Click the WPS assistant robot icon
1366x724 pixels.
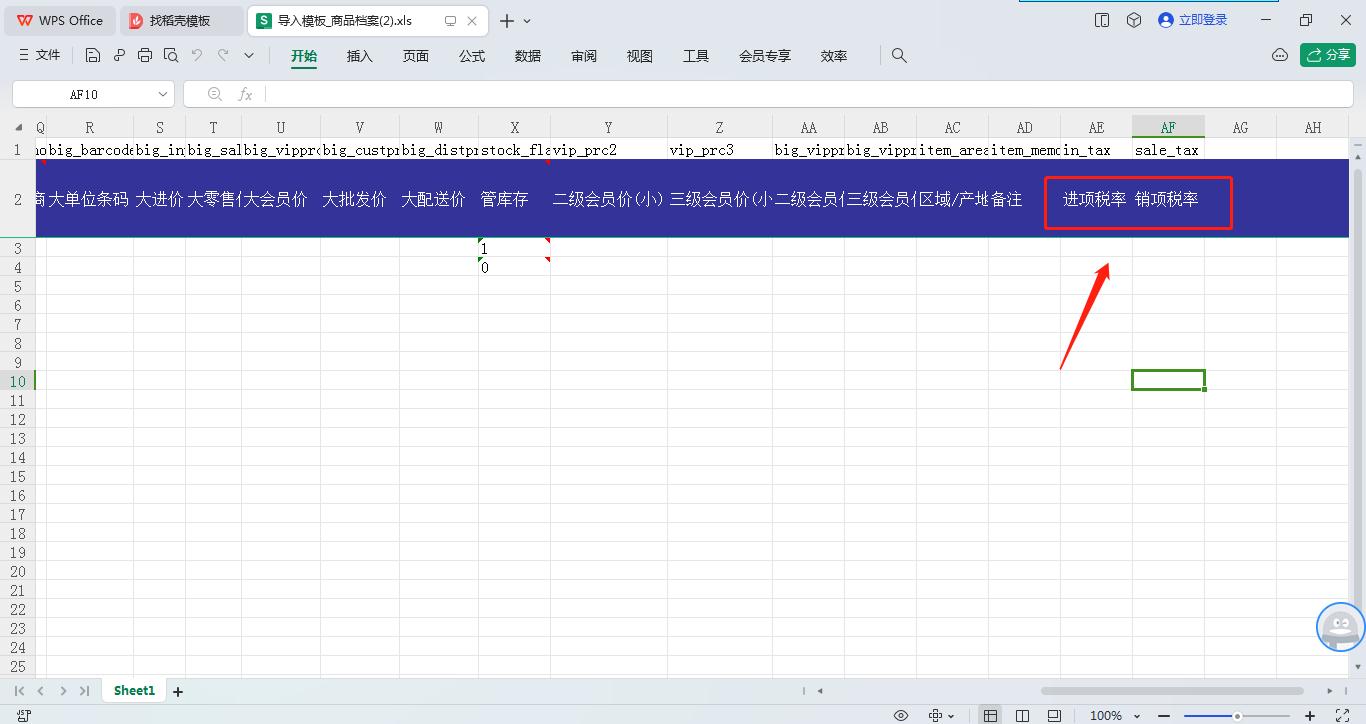click(1341, 628)
